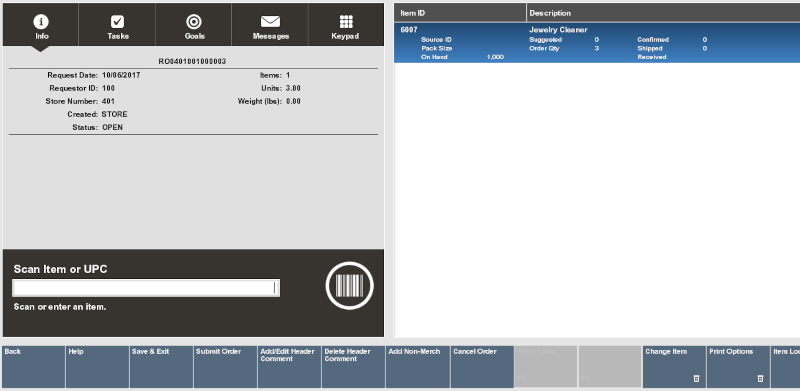Click the Order Qty value 3

597,48
